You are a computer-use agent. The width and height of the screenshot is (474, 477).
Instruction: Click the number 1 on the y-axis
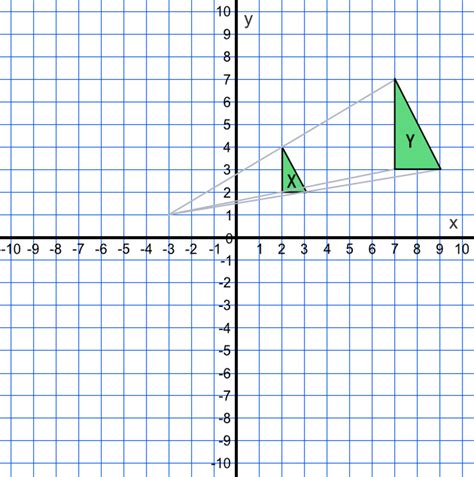pos(228,216)
